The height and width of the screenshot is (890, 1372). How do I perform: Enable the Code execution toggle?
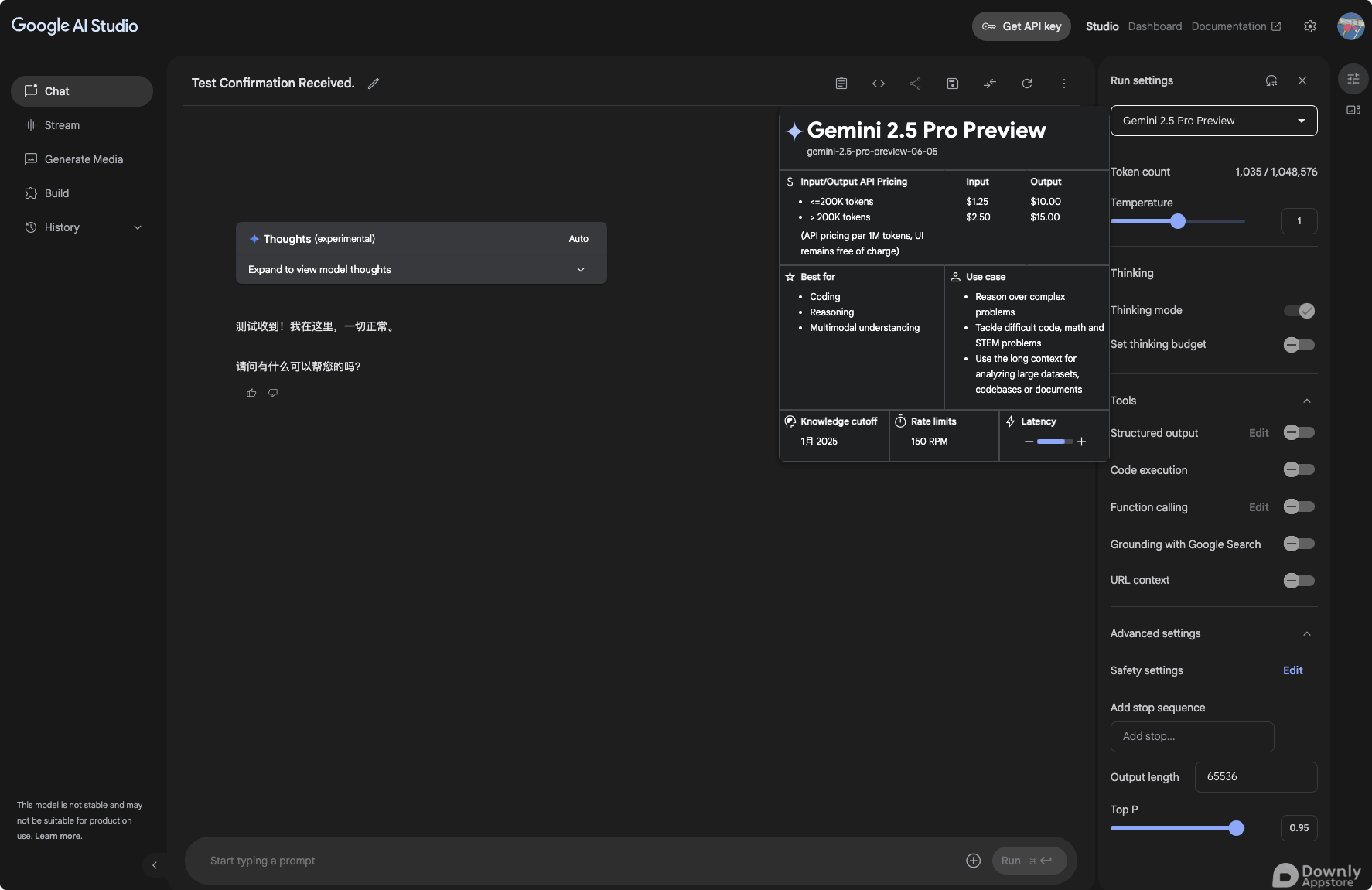click(x=1299, y=469)
